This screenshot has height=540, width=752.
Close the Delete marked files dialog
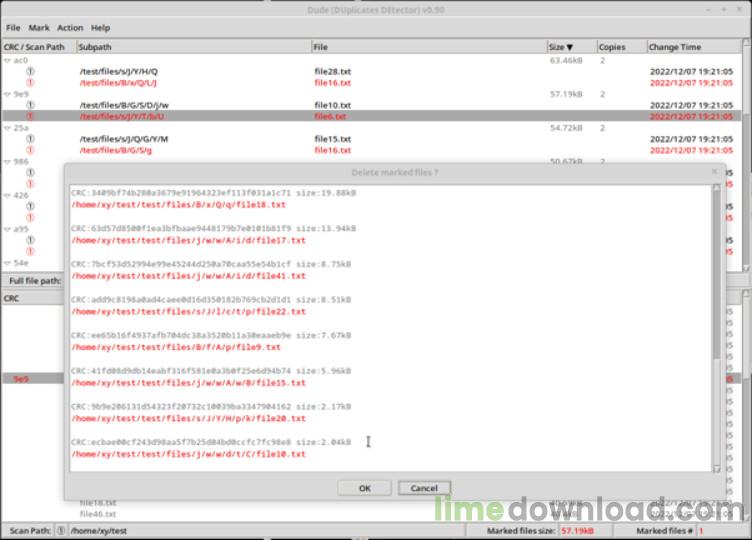pos(715,172)
